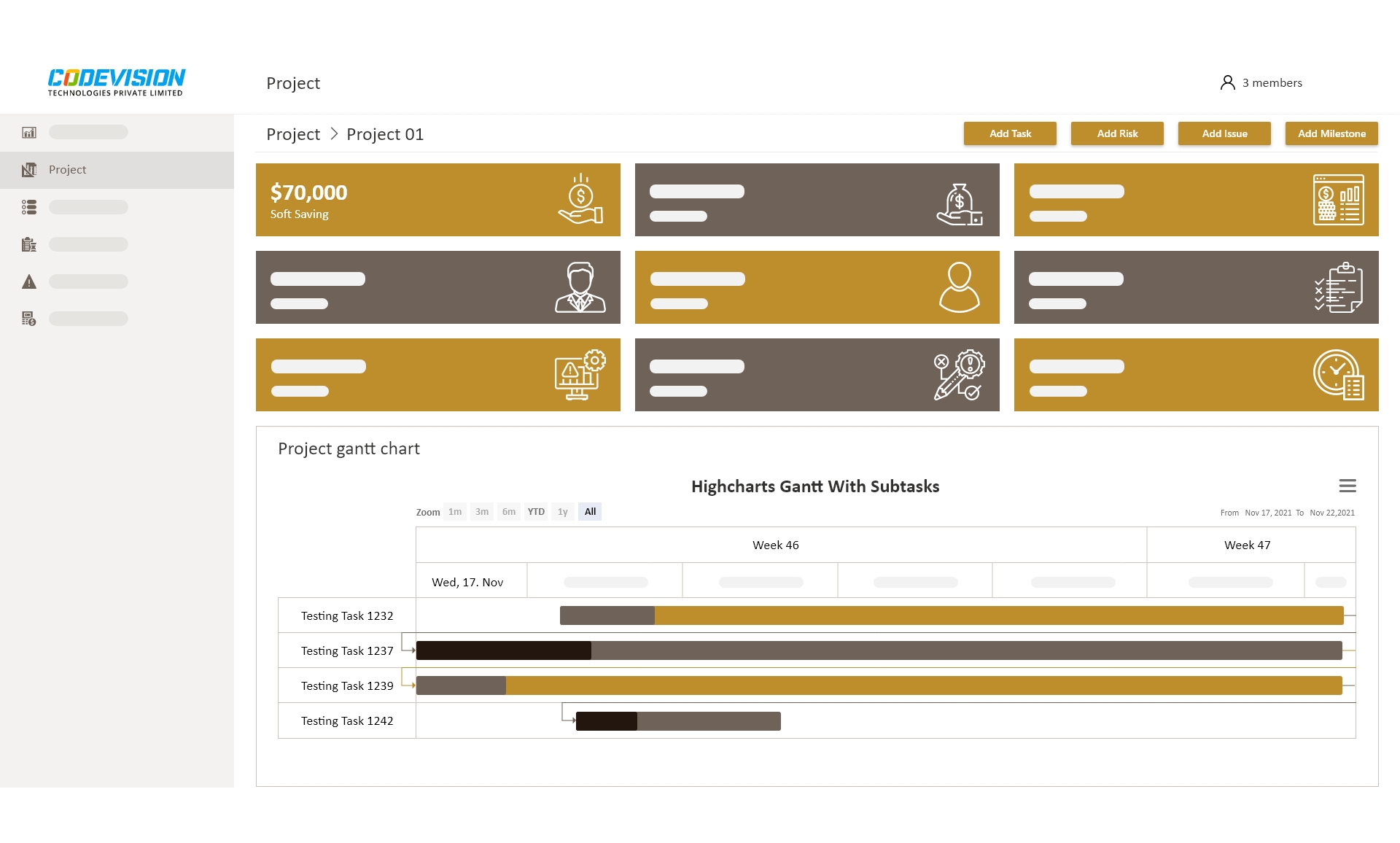Select the 1m zoom toggle on Gantt
1400x843 pixels.
coord(456,511)
